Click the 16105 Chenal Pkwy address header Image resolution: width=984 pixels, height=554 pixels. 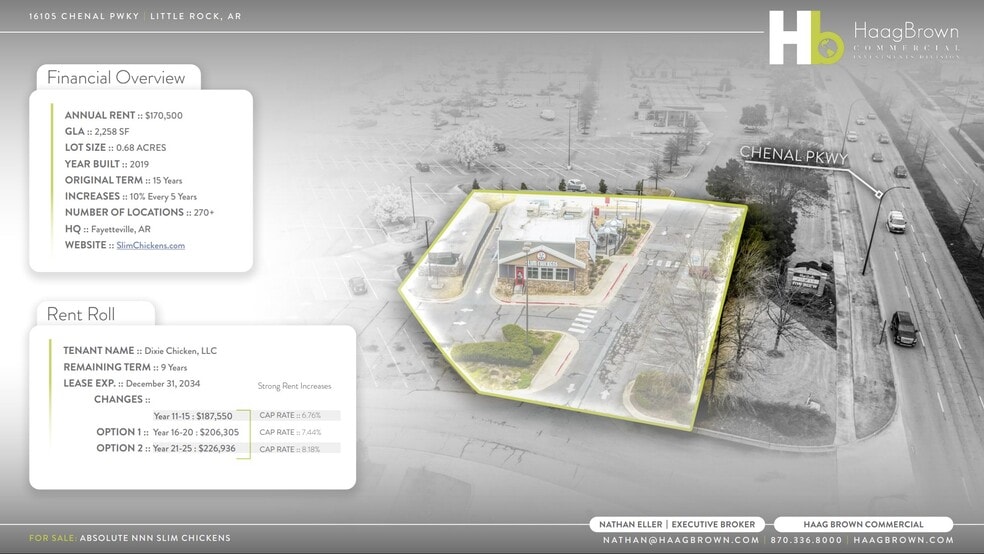pos(135,17)
